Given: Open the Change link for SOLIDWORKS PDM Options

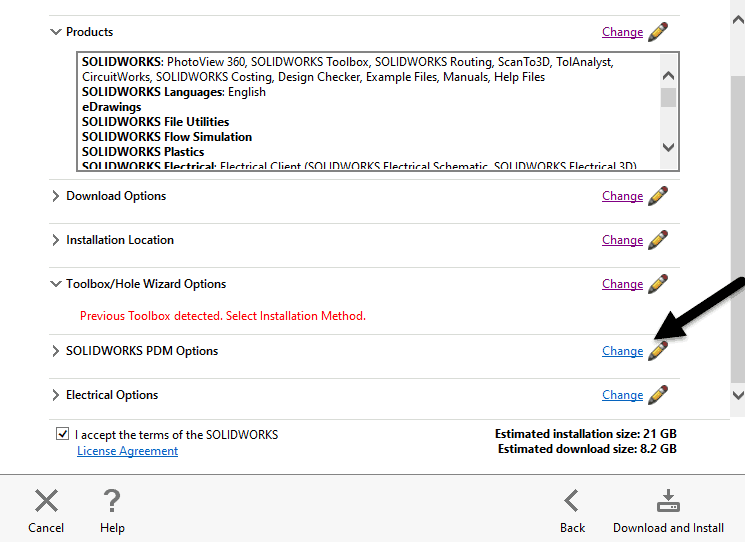Looking at the screenshot, I should 622,351.
